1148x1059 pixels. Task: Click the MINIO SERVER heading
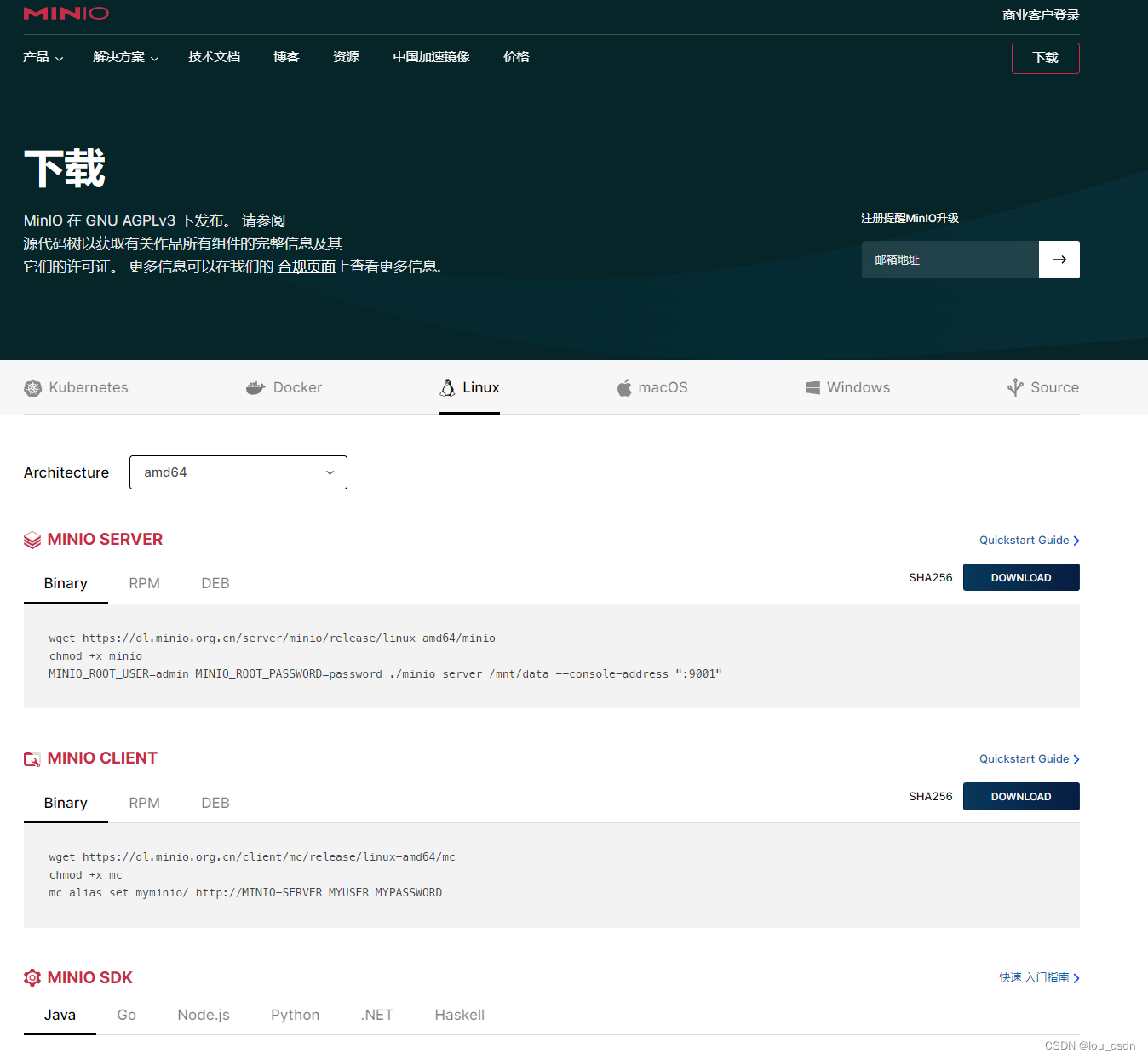coord(105,540)
